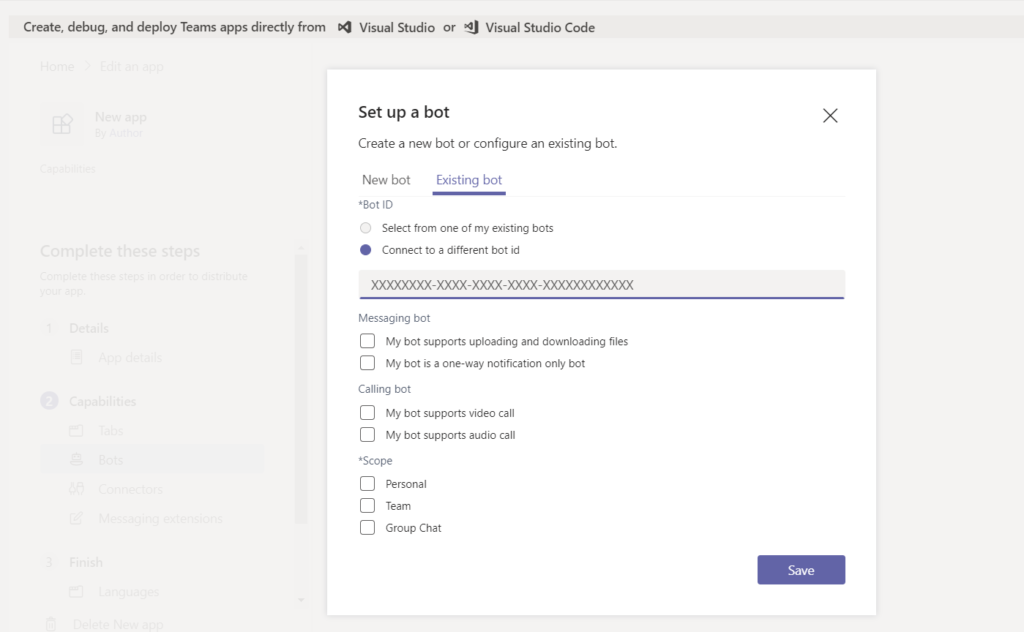The image size is (1024, 632).
Task: Click the Visual Studio logo icon
Action: [345, 28]
